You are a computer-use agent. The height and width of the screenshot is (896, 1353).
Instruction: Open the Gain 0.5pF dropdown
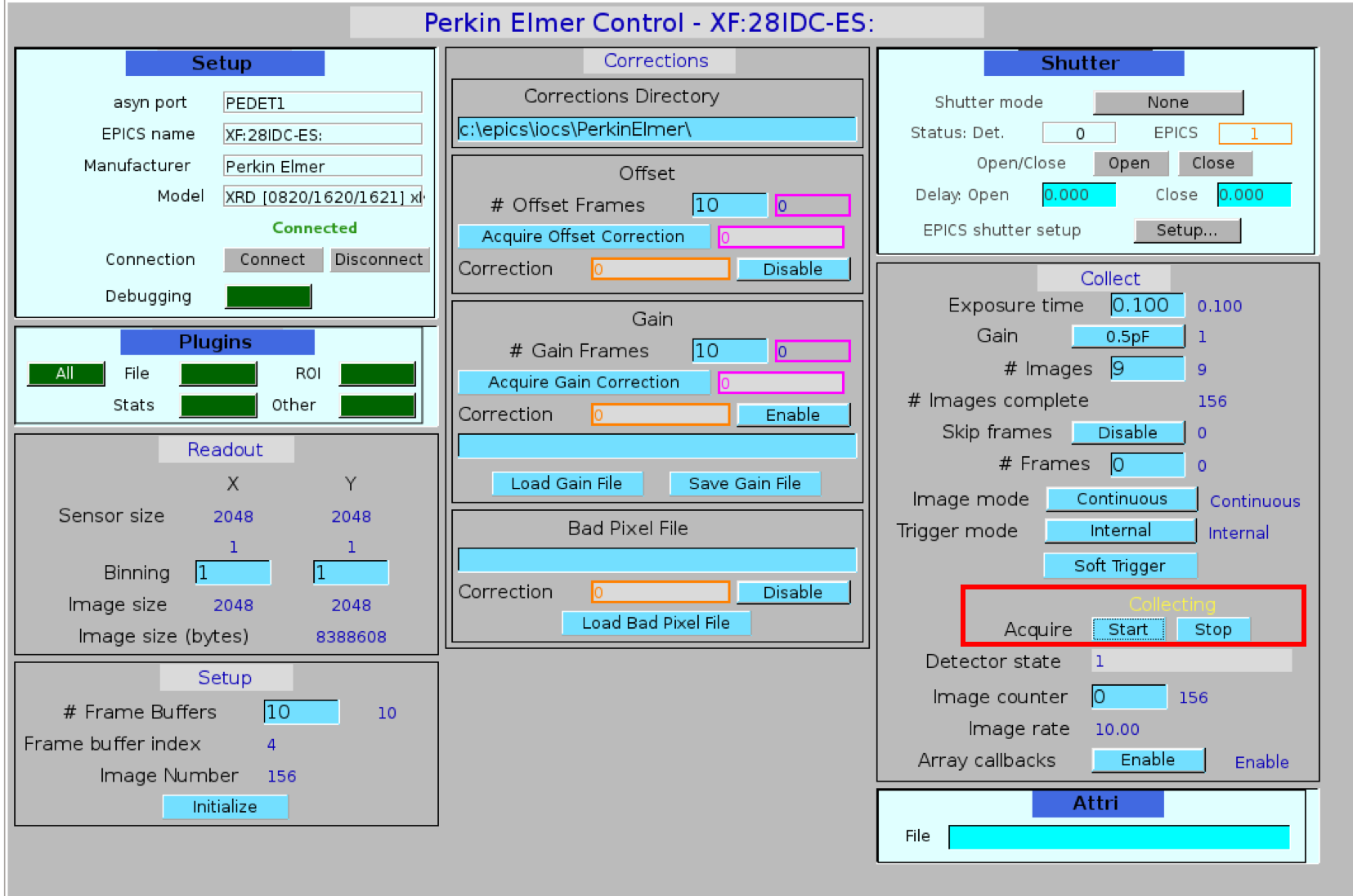coord(1127,336)
